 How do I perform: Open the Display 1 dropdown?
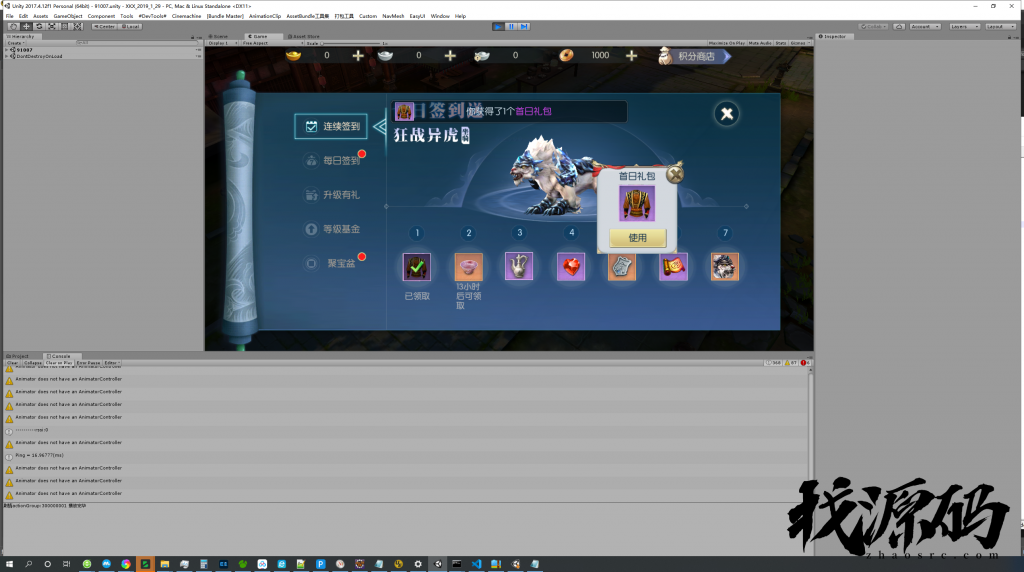click(223, 43)
